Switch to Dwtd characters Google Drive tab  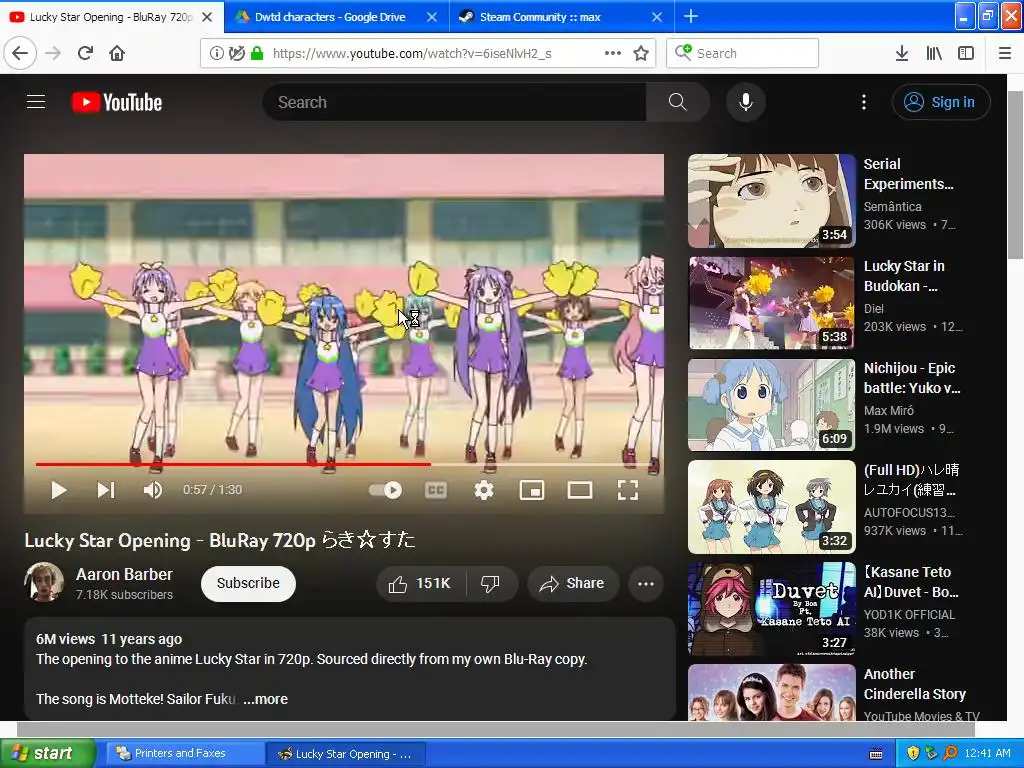[330, 17]
